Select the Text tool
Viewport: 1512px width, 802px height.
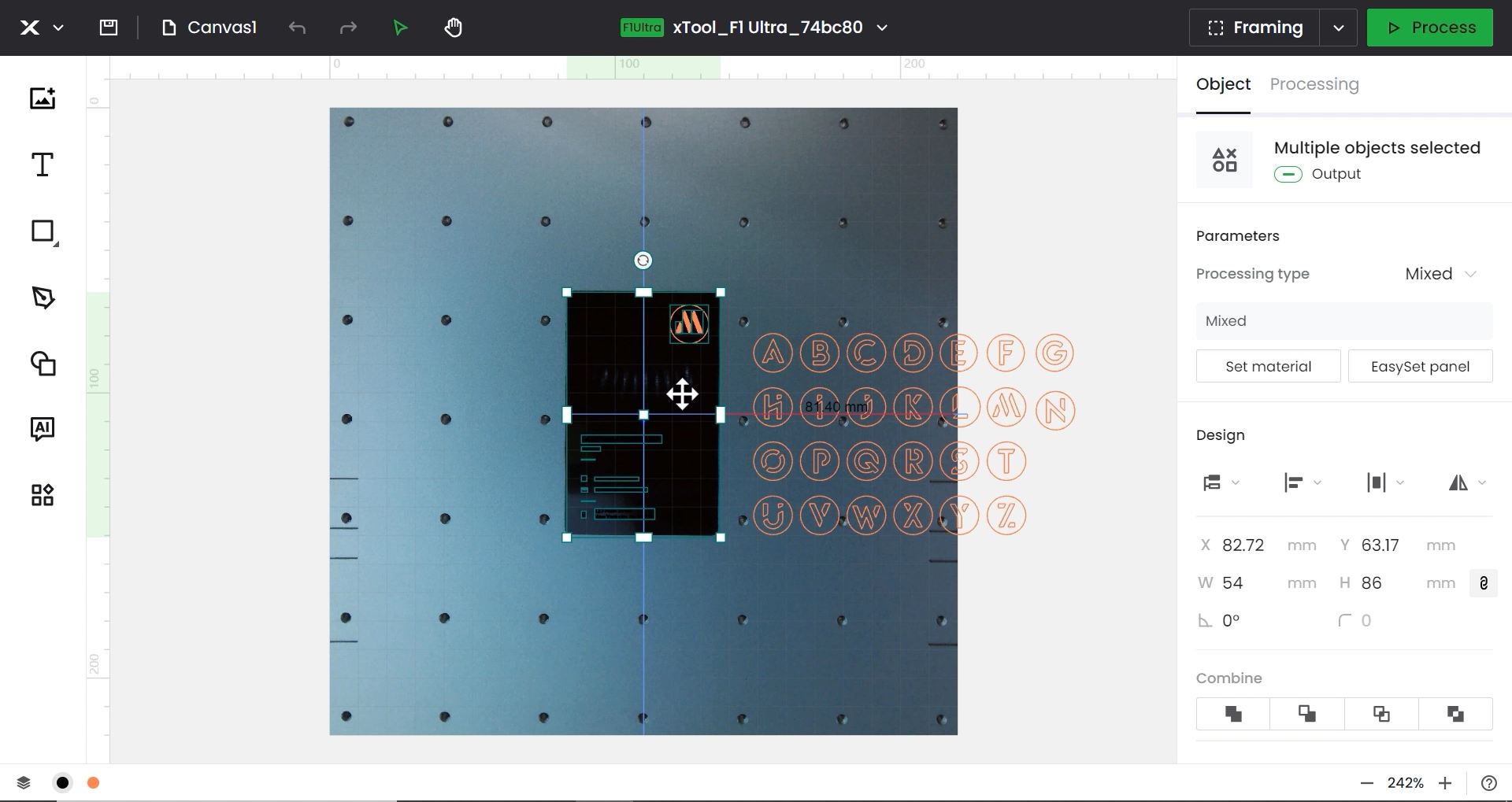point(43,164)
